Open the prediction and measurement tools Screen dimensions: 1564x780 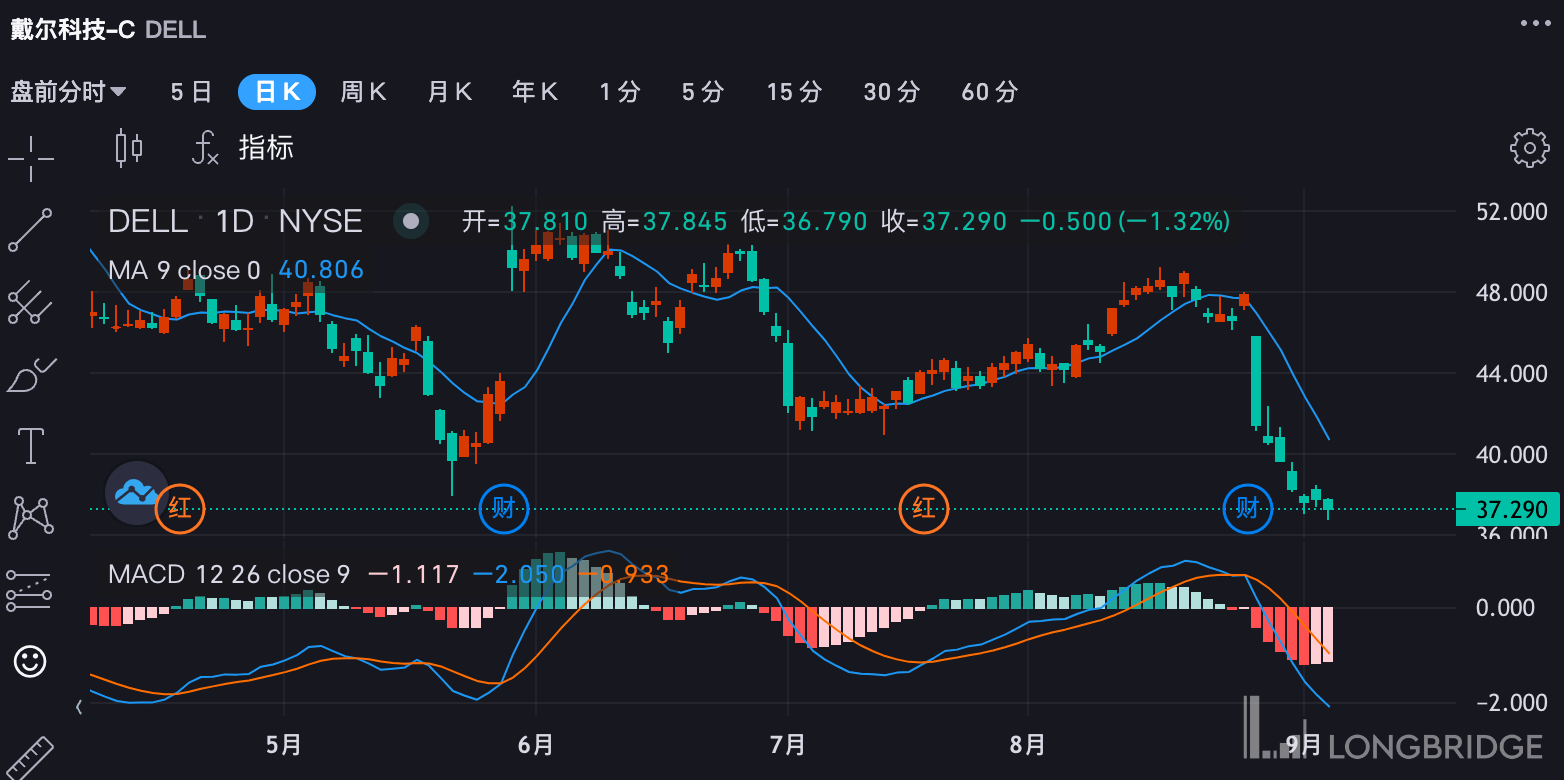pyautogui.click(x=31, y=590)
